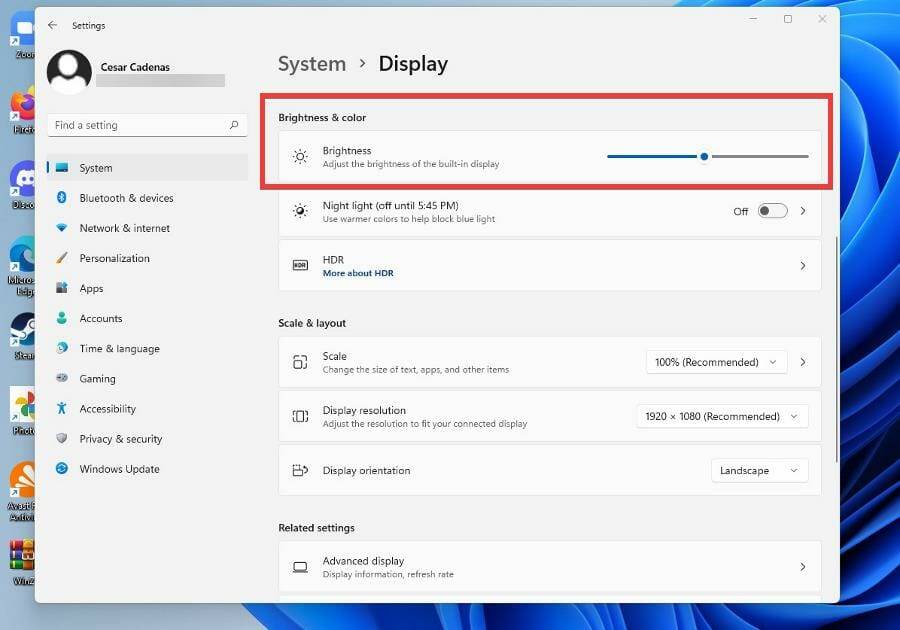The height and width of the screenshot is (630, 900).
Task: Open the Display resolution dropdown
Action: click(720, 416)
